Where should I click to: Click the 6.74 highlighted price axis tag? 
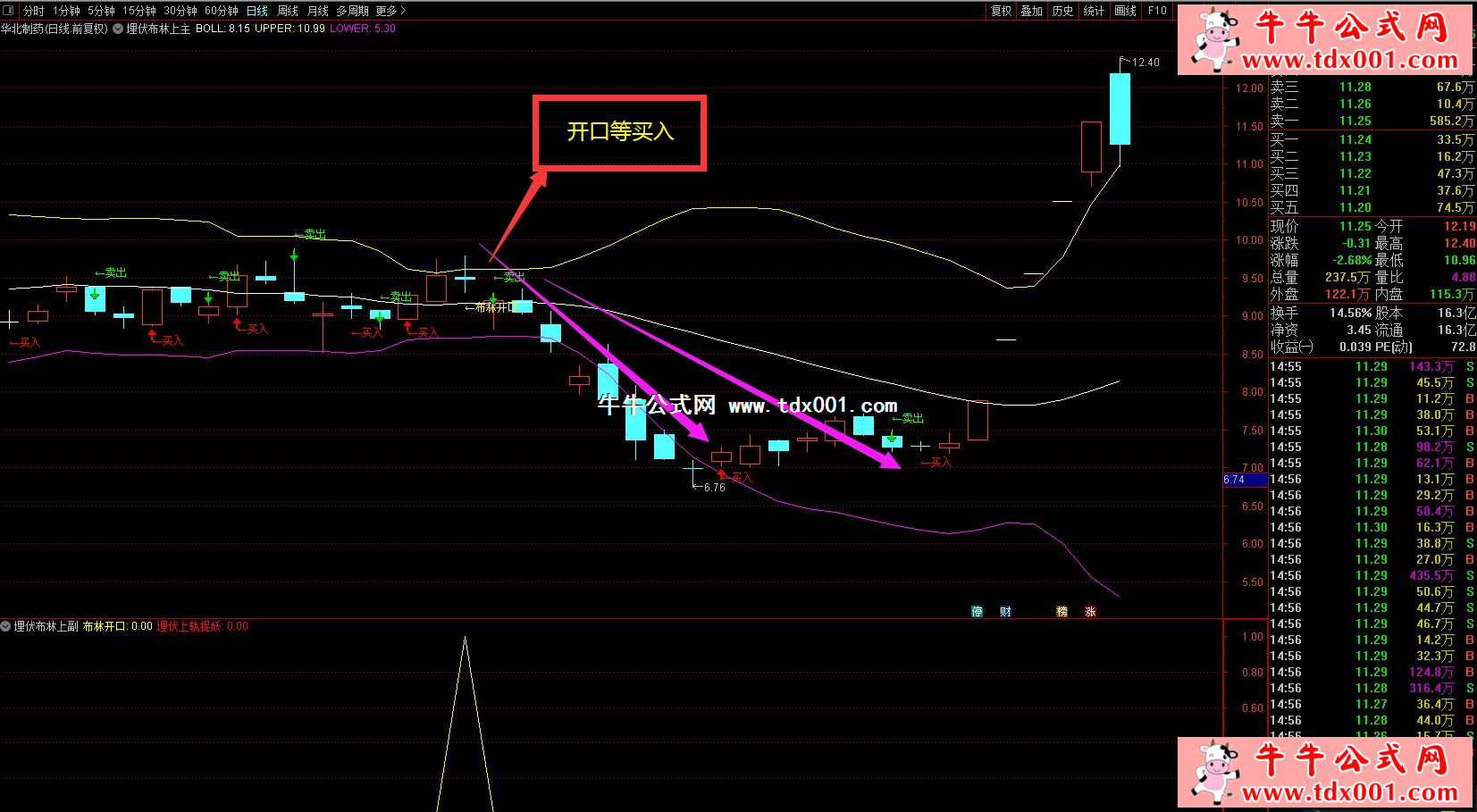(x=1245, y=480)
